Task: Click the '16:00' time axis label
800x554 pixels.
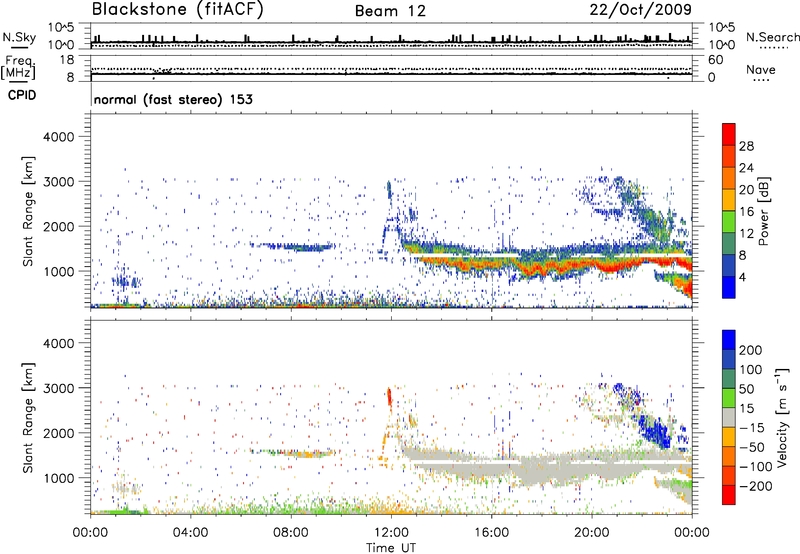Action: point(491,533)
